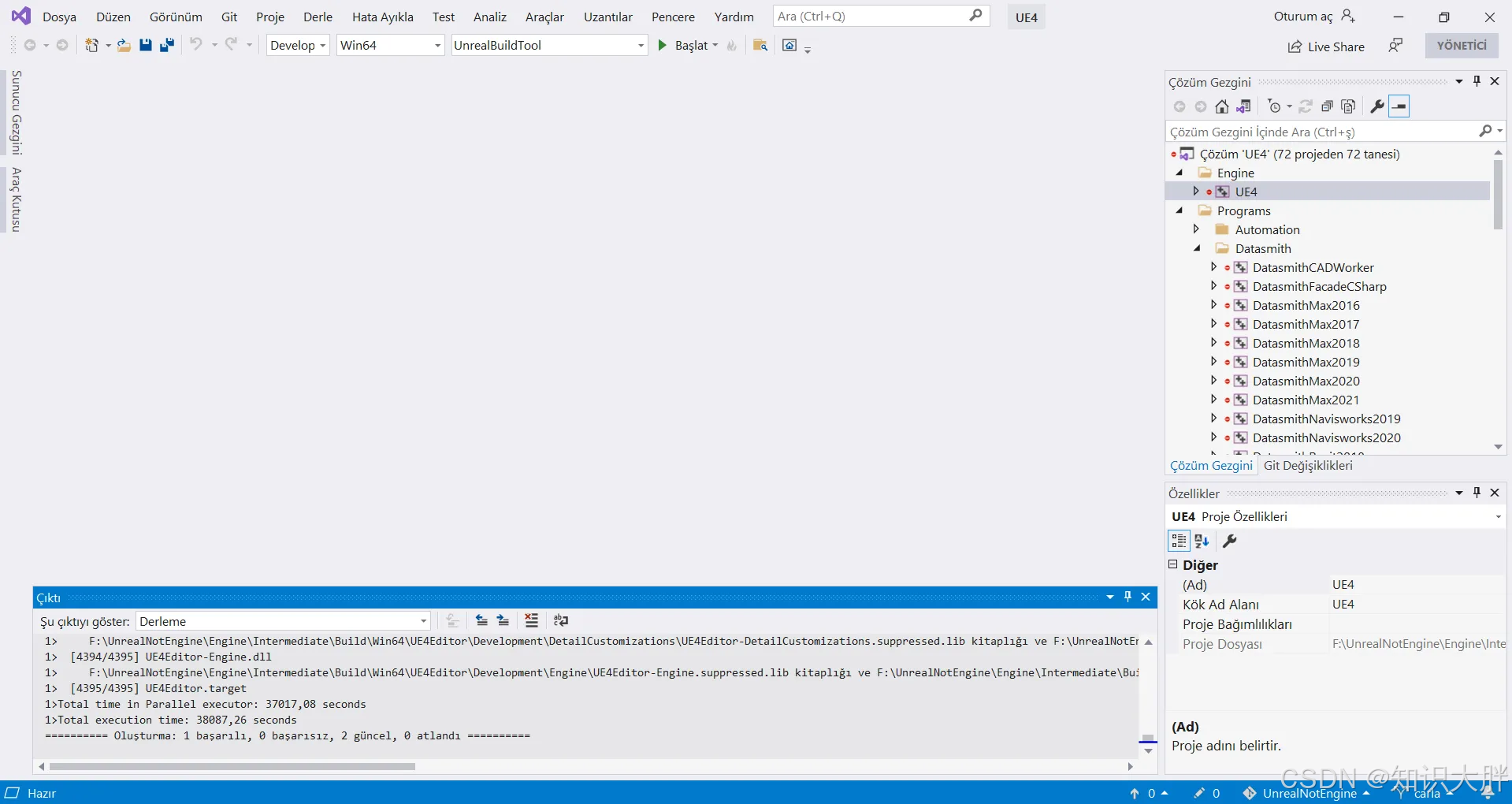Select the DatasmithNavisworks2019 project
Viewport: 1512px width, 804px height.
click(1326, 419)
